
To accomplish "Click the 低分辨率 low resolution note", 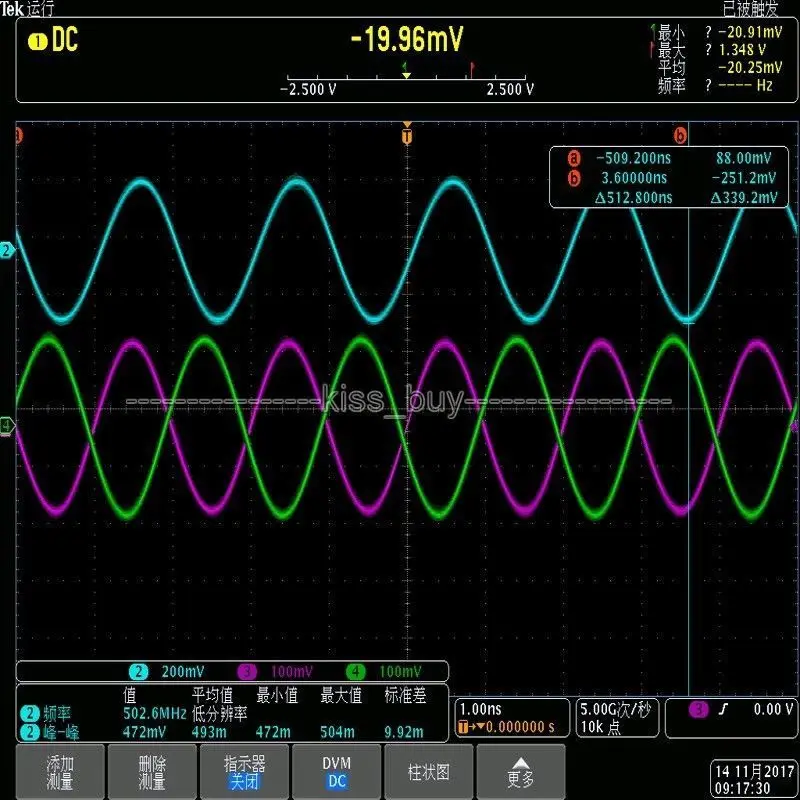I will pos(219,713).
